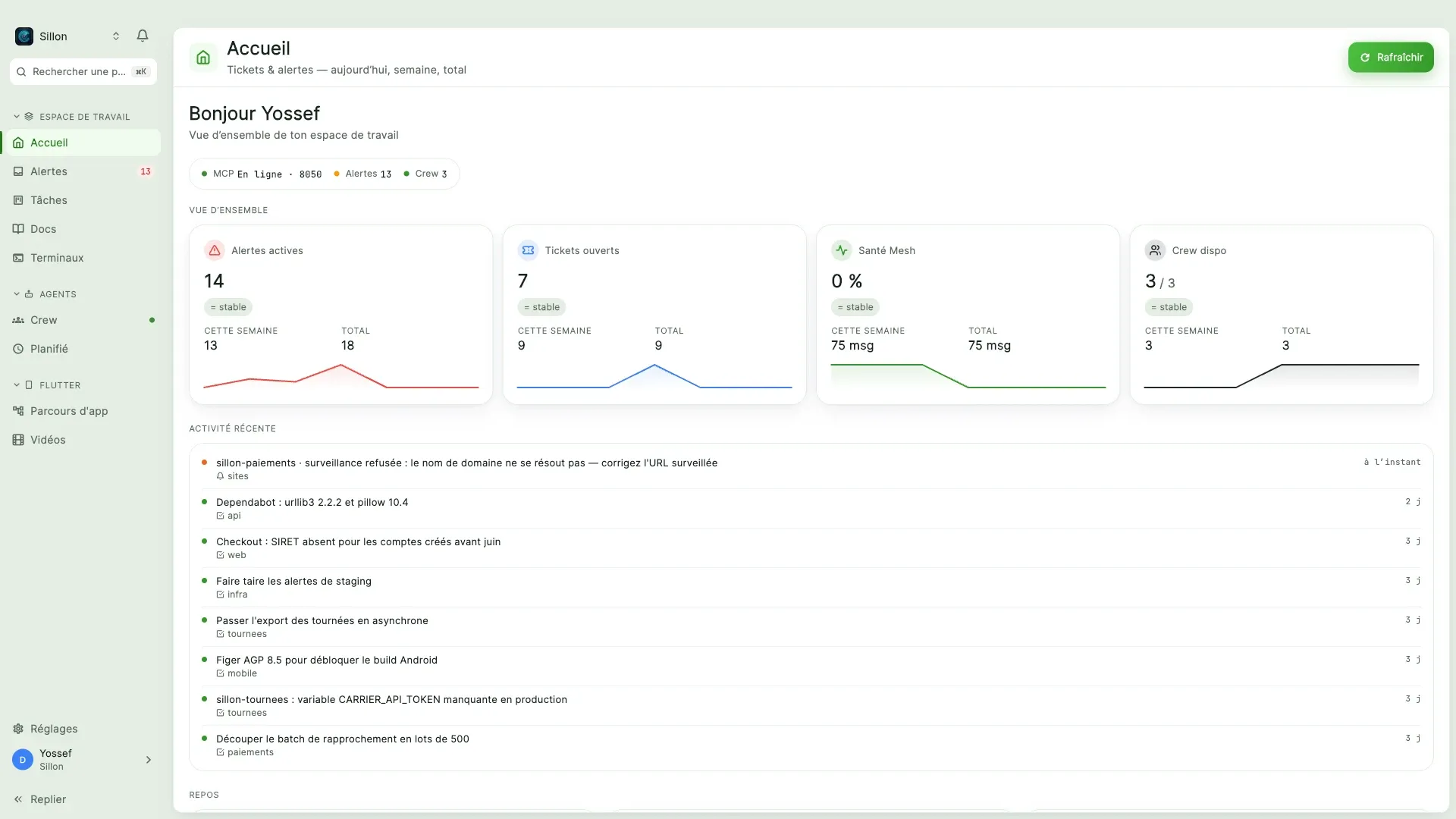This screenshot has width=1456, height=819.
Task: Open the sillon-paiements surveillance refusée activity
Action: (x=811, y=469)
